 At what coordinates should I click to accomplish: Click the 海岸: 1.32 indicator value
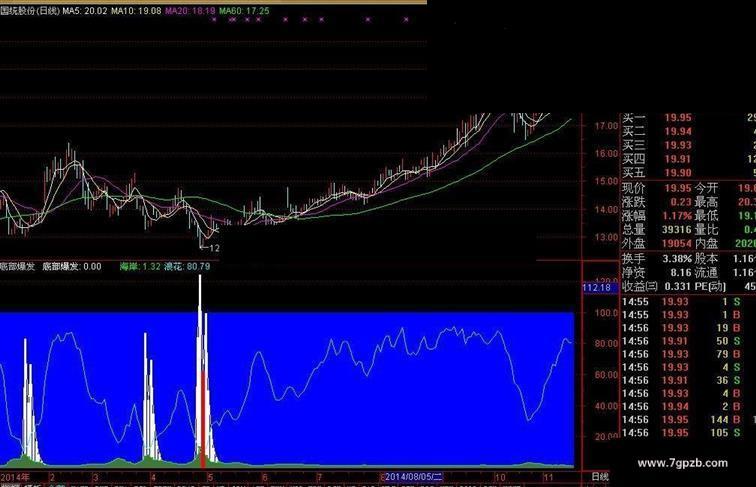(140, 266)
